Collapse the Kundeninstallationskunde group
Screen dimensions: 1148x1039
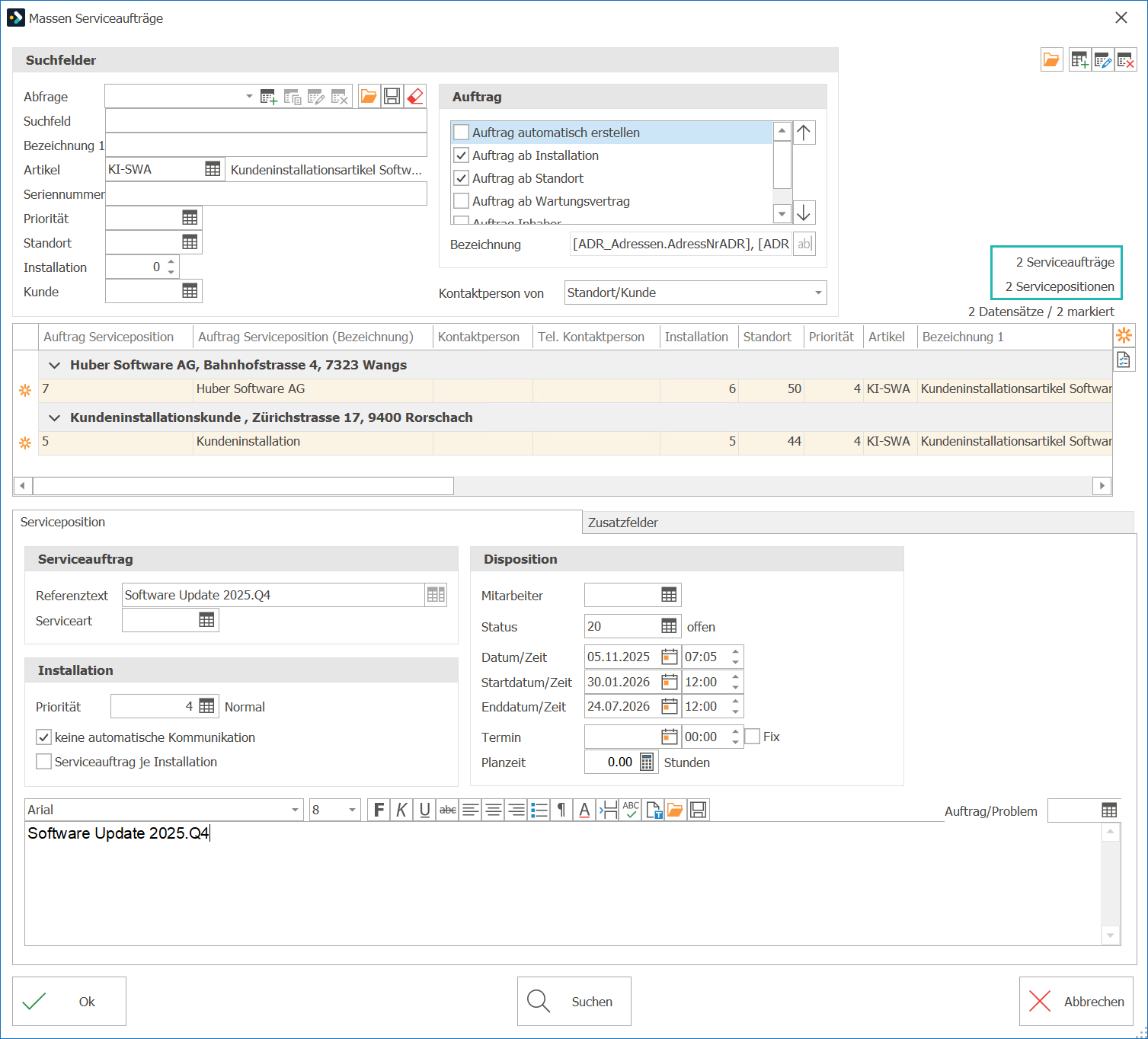point(54,417)
